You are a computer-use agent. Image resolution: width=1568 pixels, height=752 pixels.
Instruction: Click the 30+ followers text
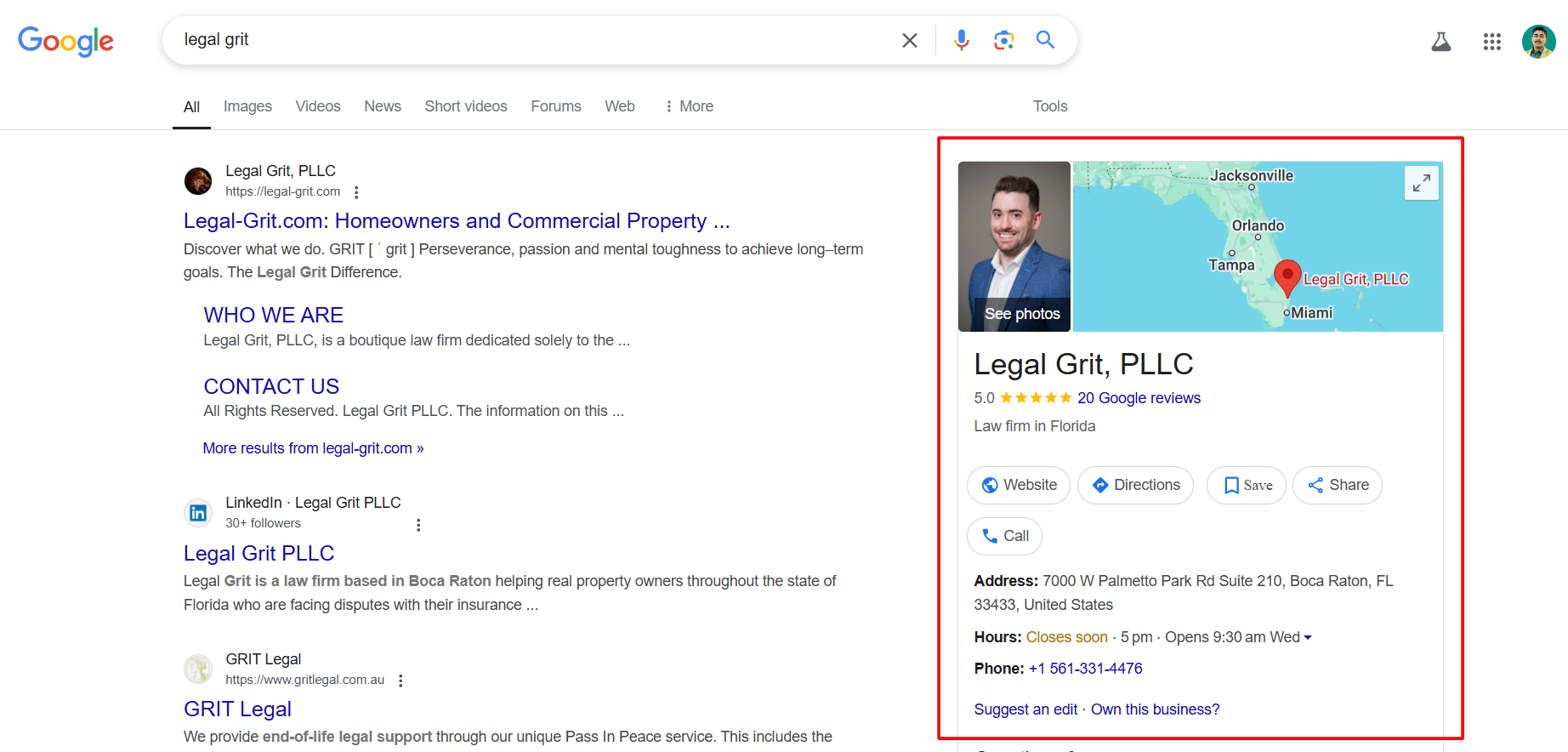pyautogui.click(x=263, y=523)
